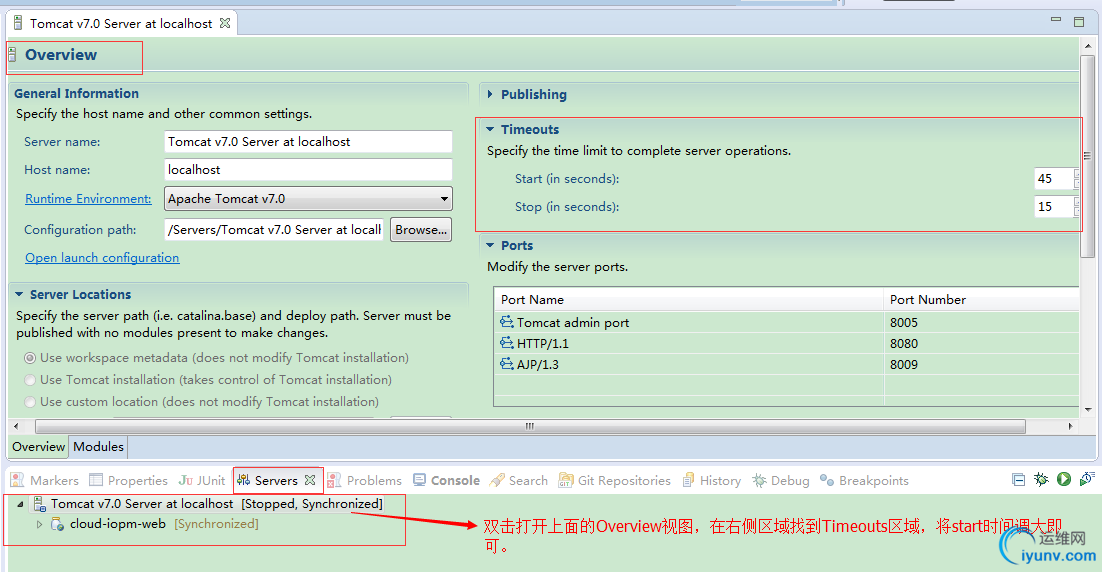Click the horizontal scrollbar thumb
The image size is (1102, 572).
[530, 427]
